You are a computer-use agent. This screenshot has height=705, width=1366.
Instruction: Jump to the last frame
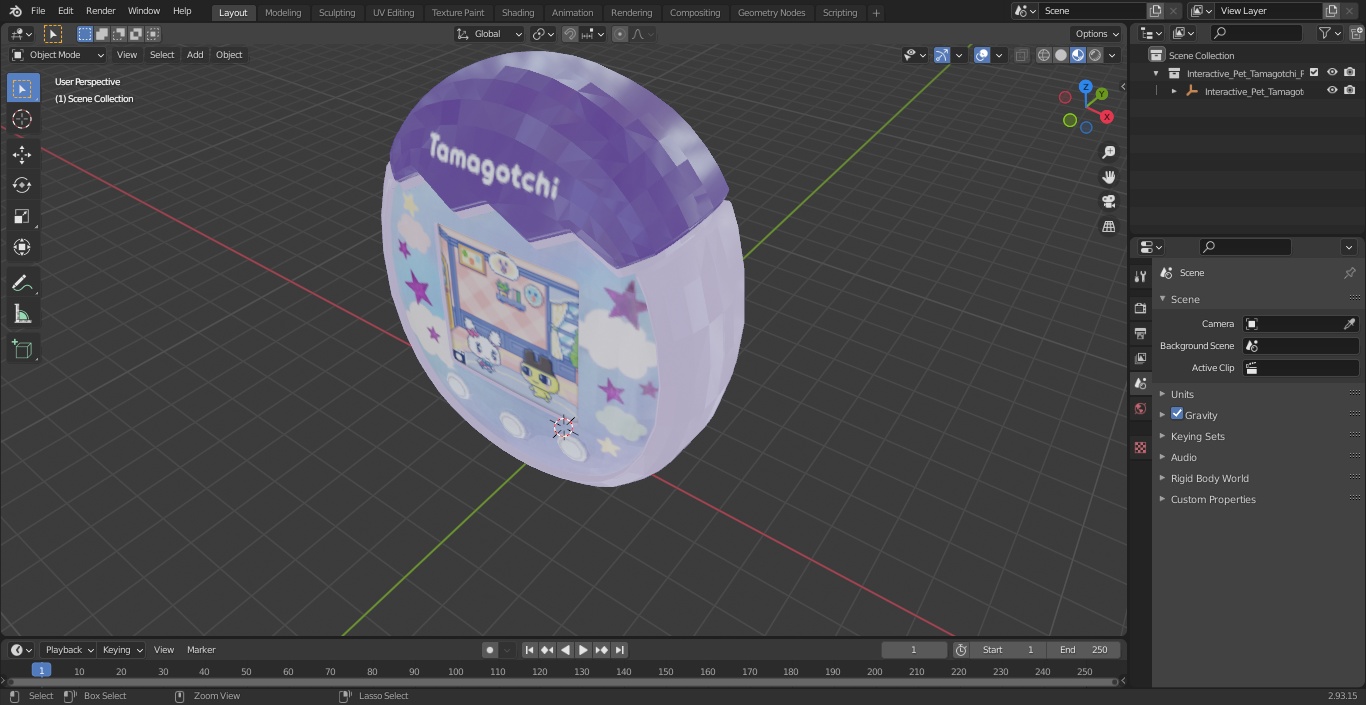[620, 650]
